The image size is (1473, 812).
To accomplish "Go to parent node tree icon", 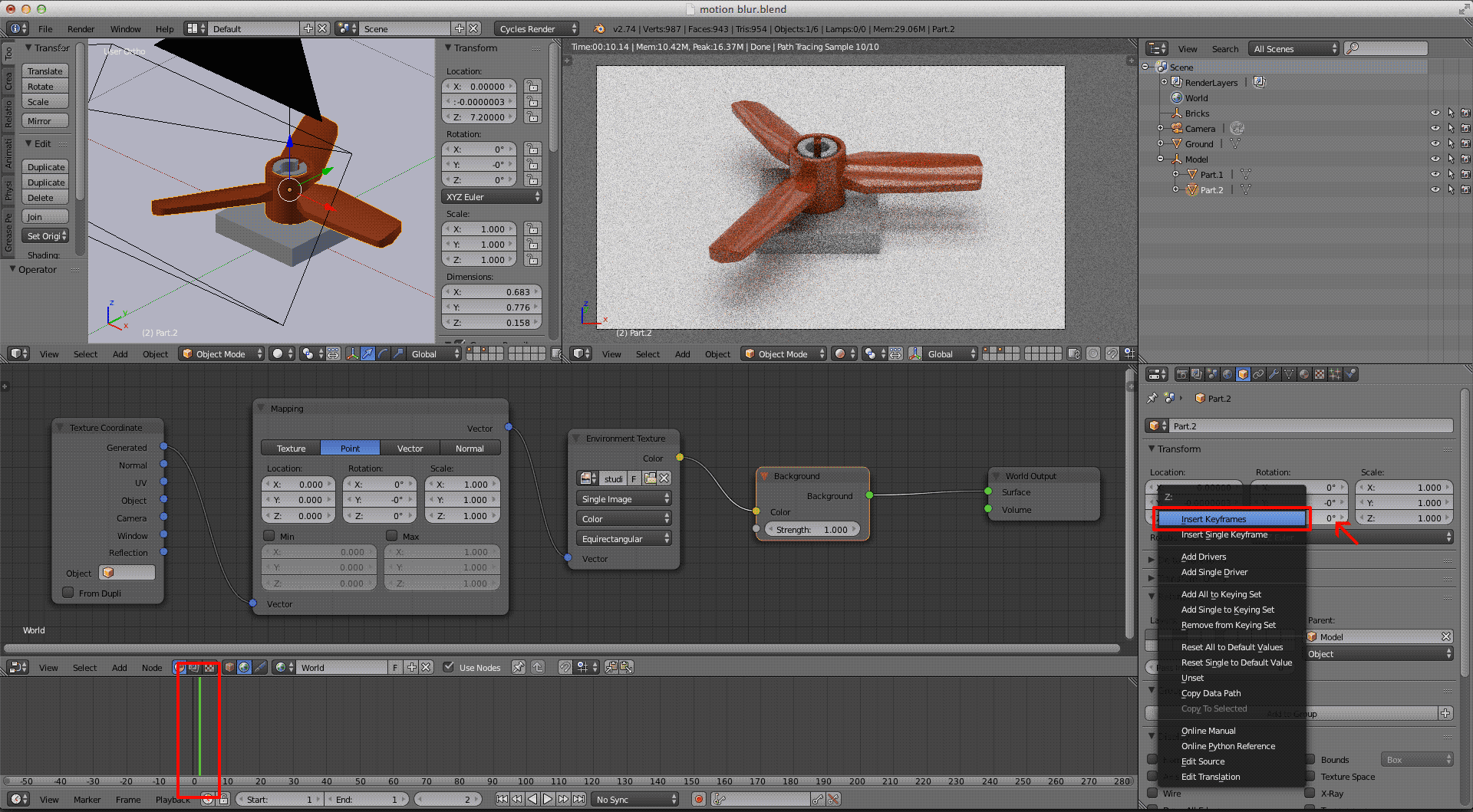I will pyautogui.click(x=538, y=667).
